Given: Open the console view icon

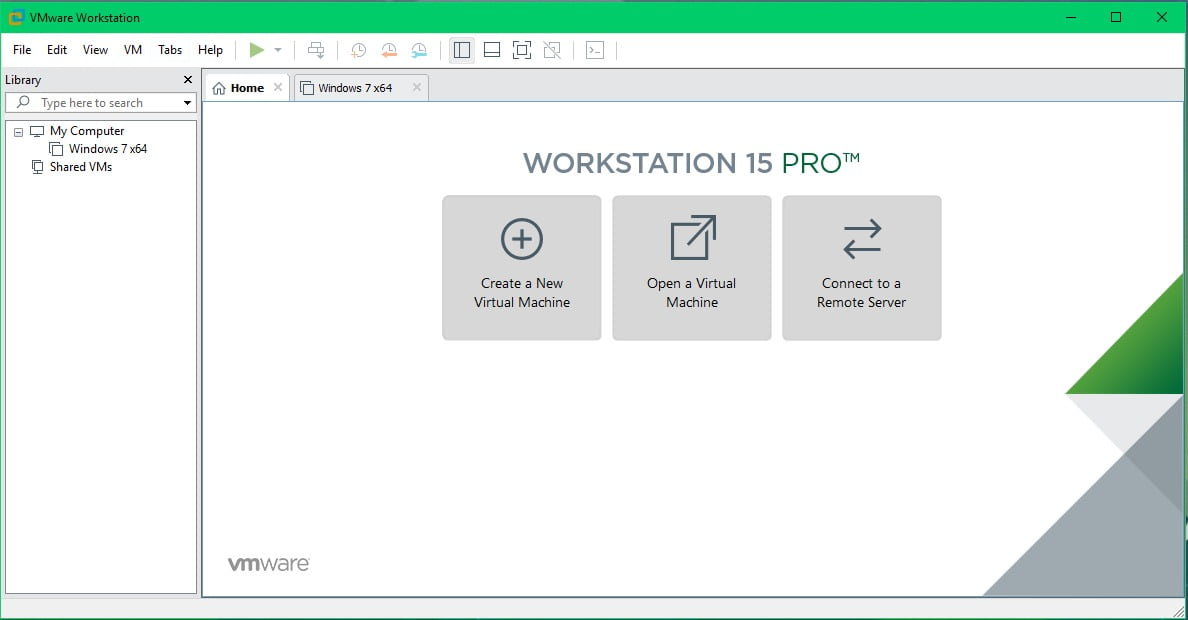Looking at the screenshot, I should (595, 50).
